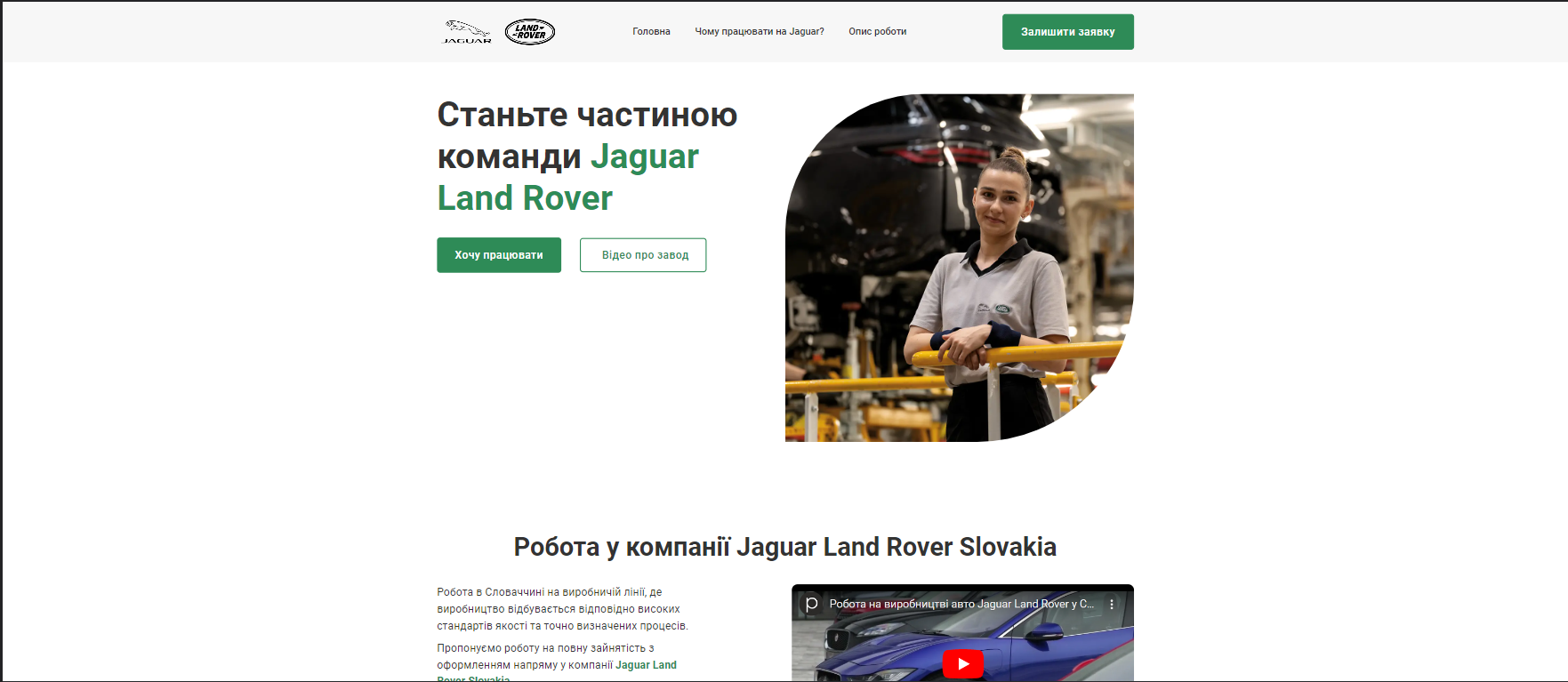Open the Головна navigation item

[x=651, y=31]
